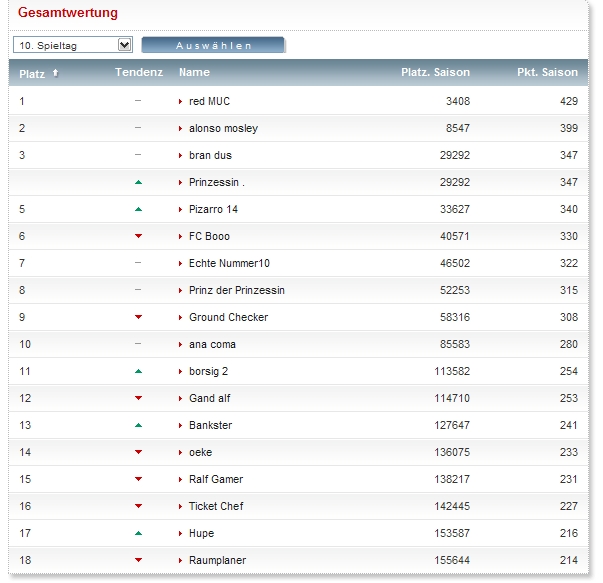Viewport: 603px width, 583px height.
Task: Click green up-trend icon for Pizarro 14
Action: (138, 210)
